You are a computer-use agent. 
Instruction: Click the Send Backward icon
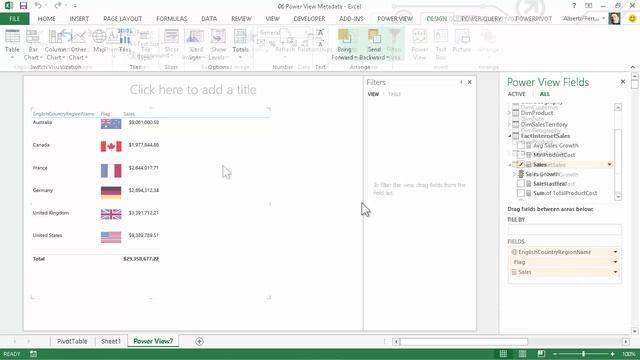[x=374, y=37]
